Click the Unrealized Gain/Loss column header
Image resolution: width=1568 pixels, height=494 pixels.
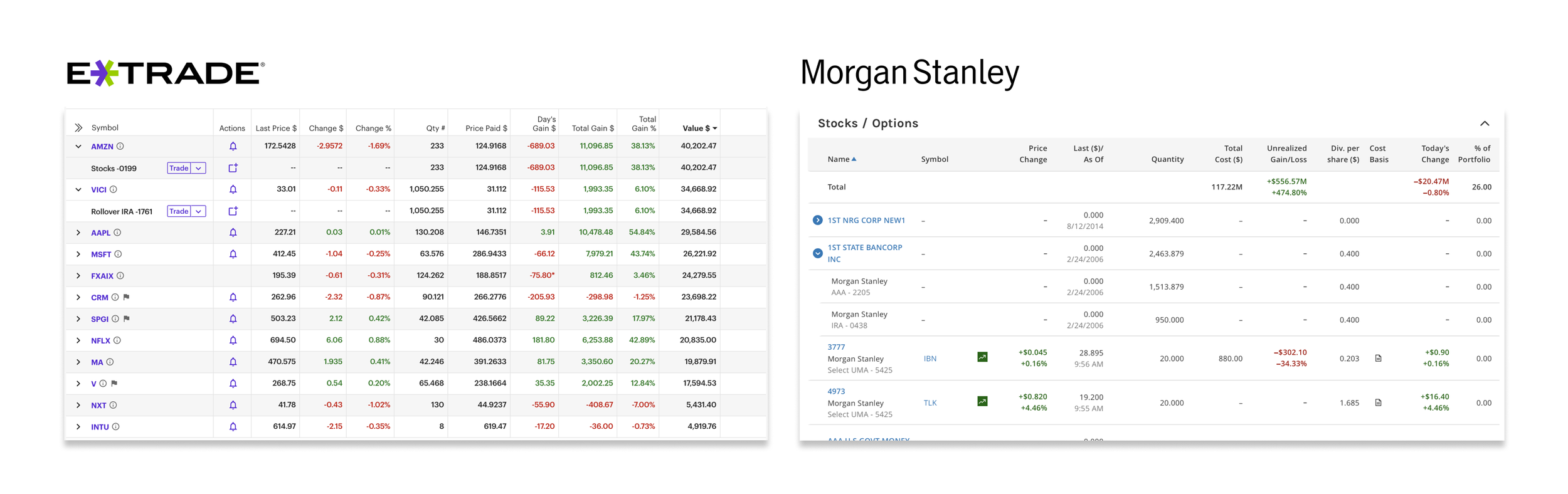(x=1286, y=154)
